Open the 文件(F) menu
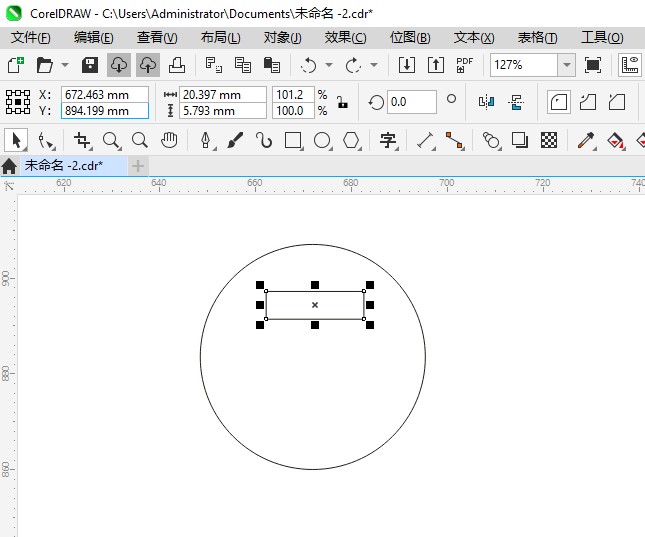Viewport: 645px width, 537px height. 31,38
